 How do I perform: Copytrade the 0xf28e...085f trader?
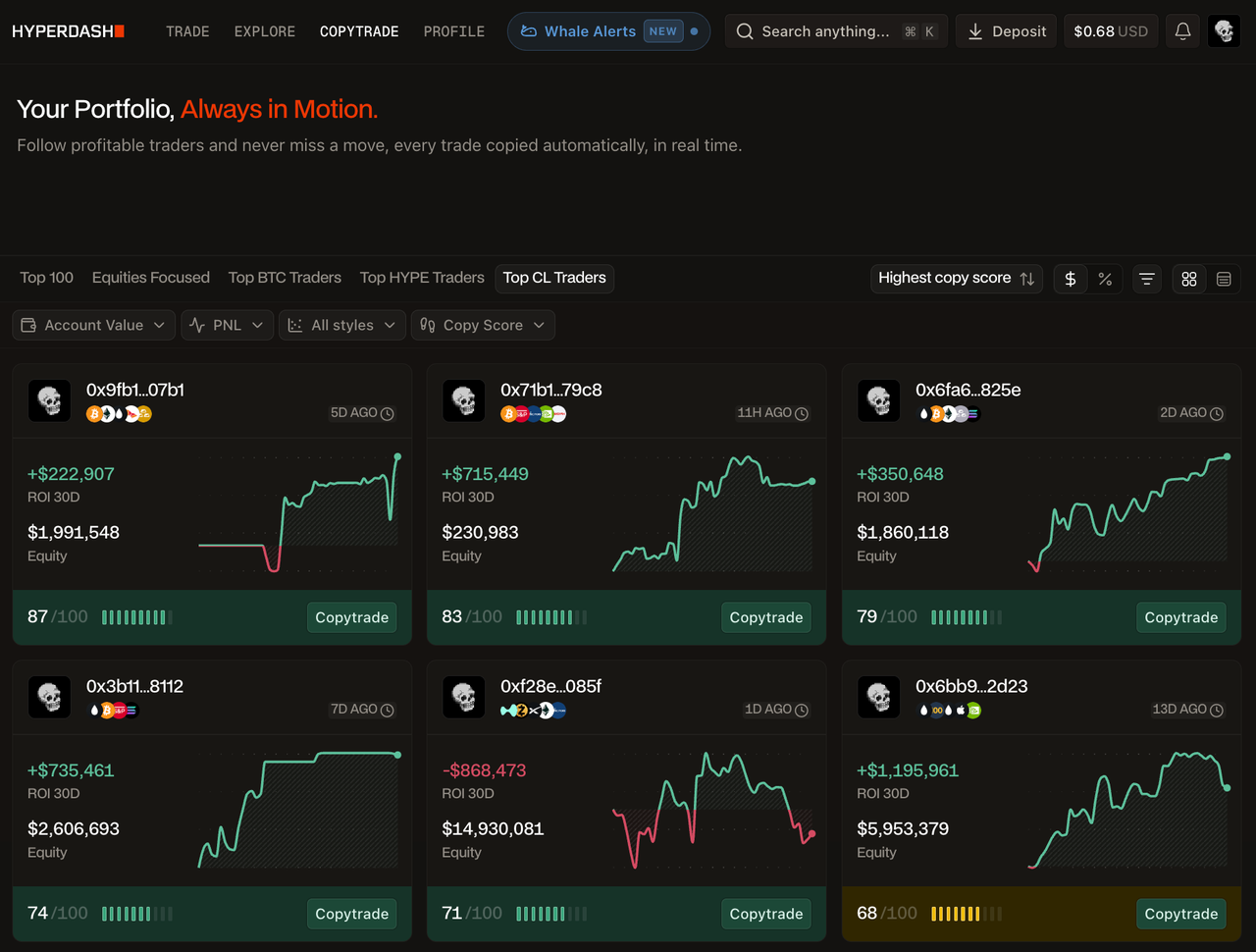tap(766, 914)
